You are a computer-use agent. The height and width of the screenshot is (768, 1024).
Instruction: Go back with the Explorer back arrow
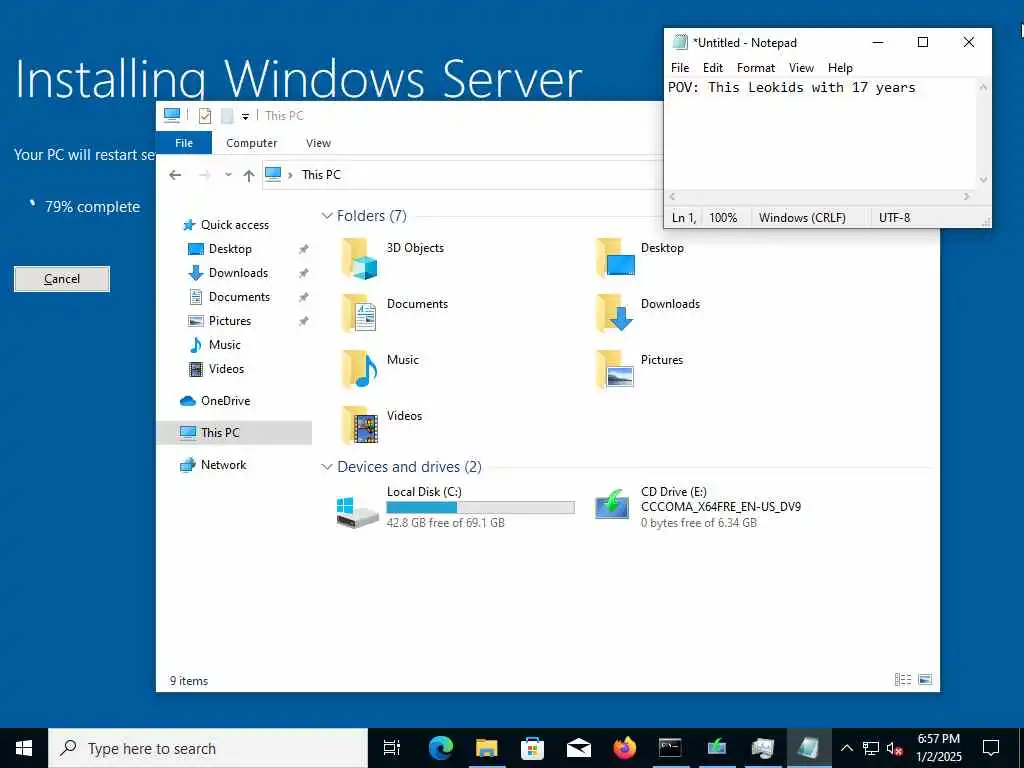click(x=175, y=175)
